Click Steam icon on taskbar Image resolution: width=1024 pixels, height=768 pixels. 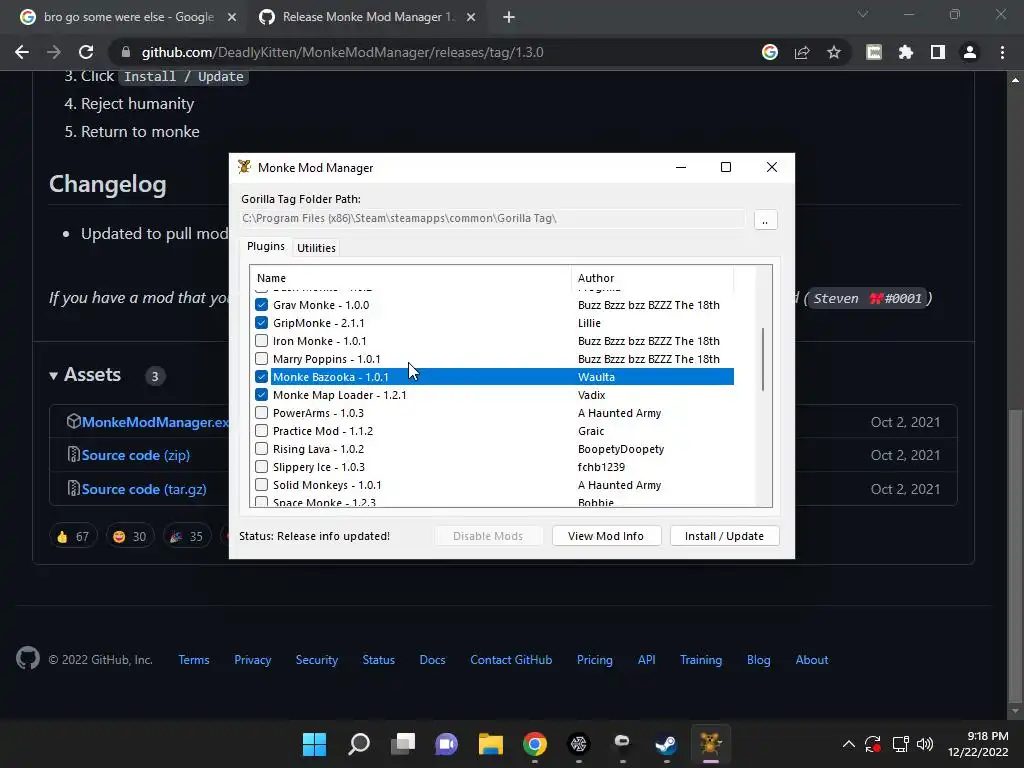[666, 744]
